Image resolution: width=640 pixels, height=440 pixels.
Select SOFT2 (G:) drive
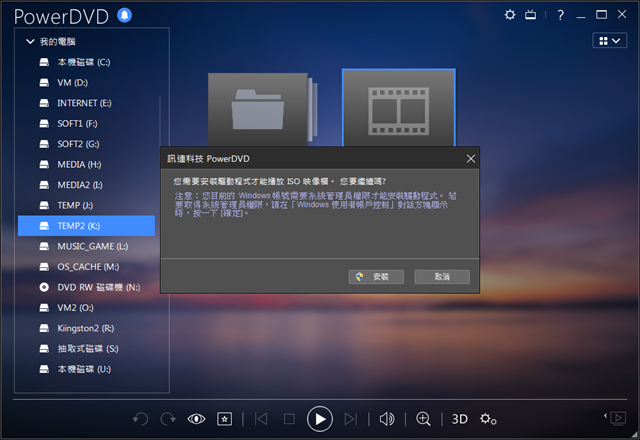[x=87, y=144]
